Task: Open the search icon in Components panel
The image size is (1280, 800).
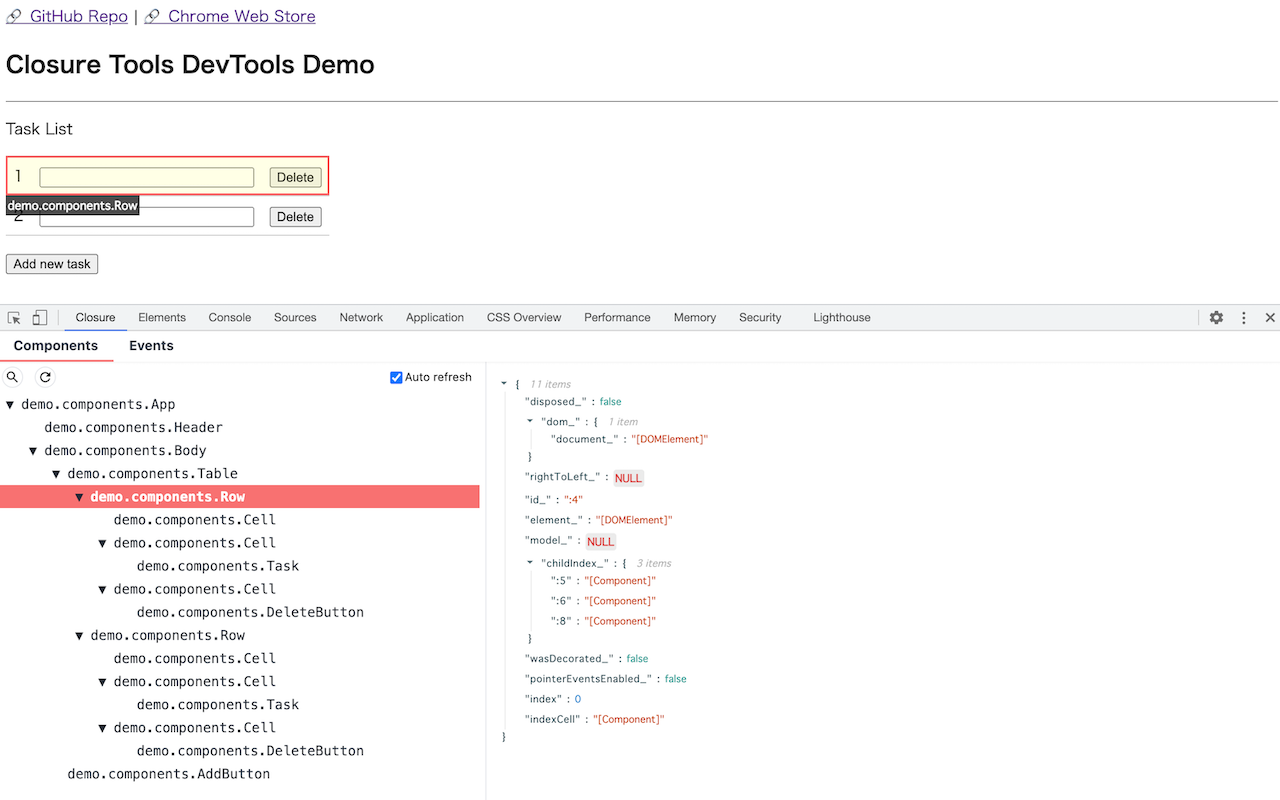Action: [x=12, y=377]
